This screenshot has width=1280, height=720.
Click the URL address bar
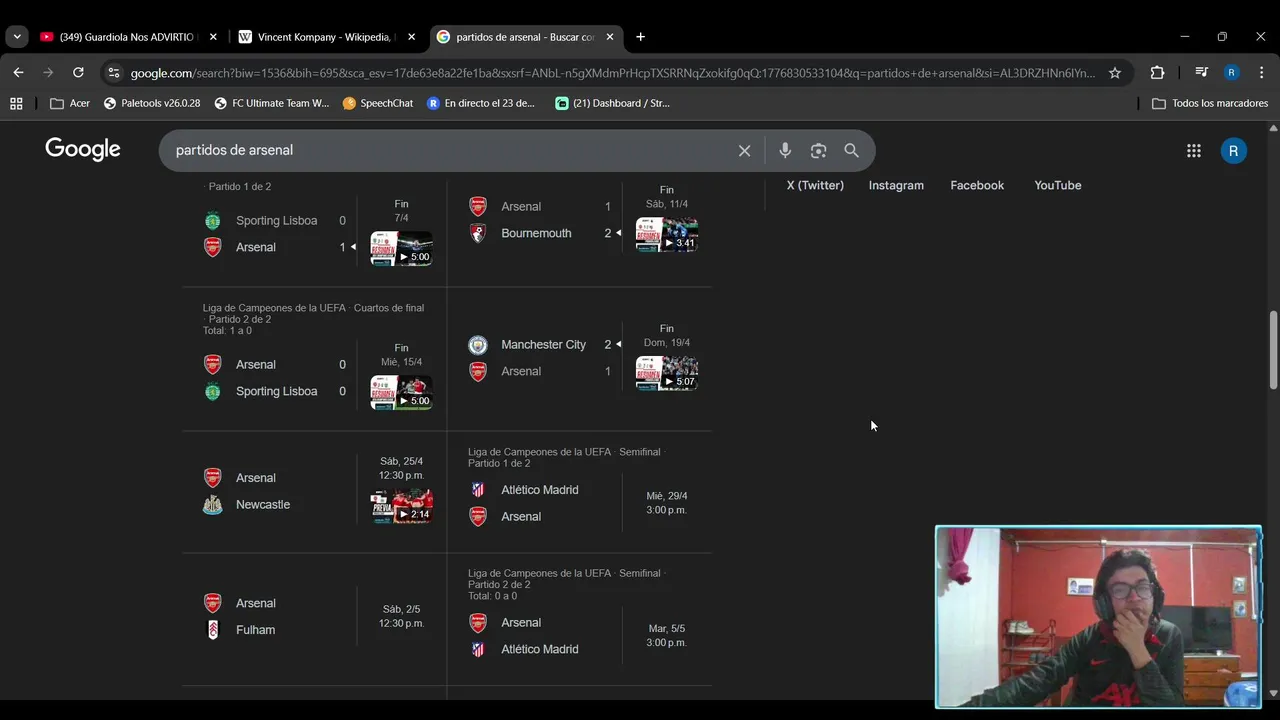click(612, 73)
